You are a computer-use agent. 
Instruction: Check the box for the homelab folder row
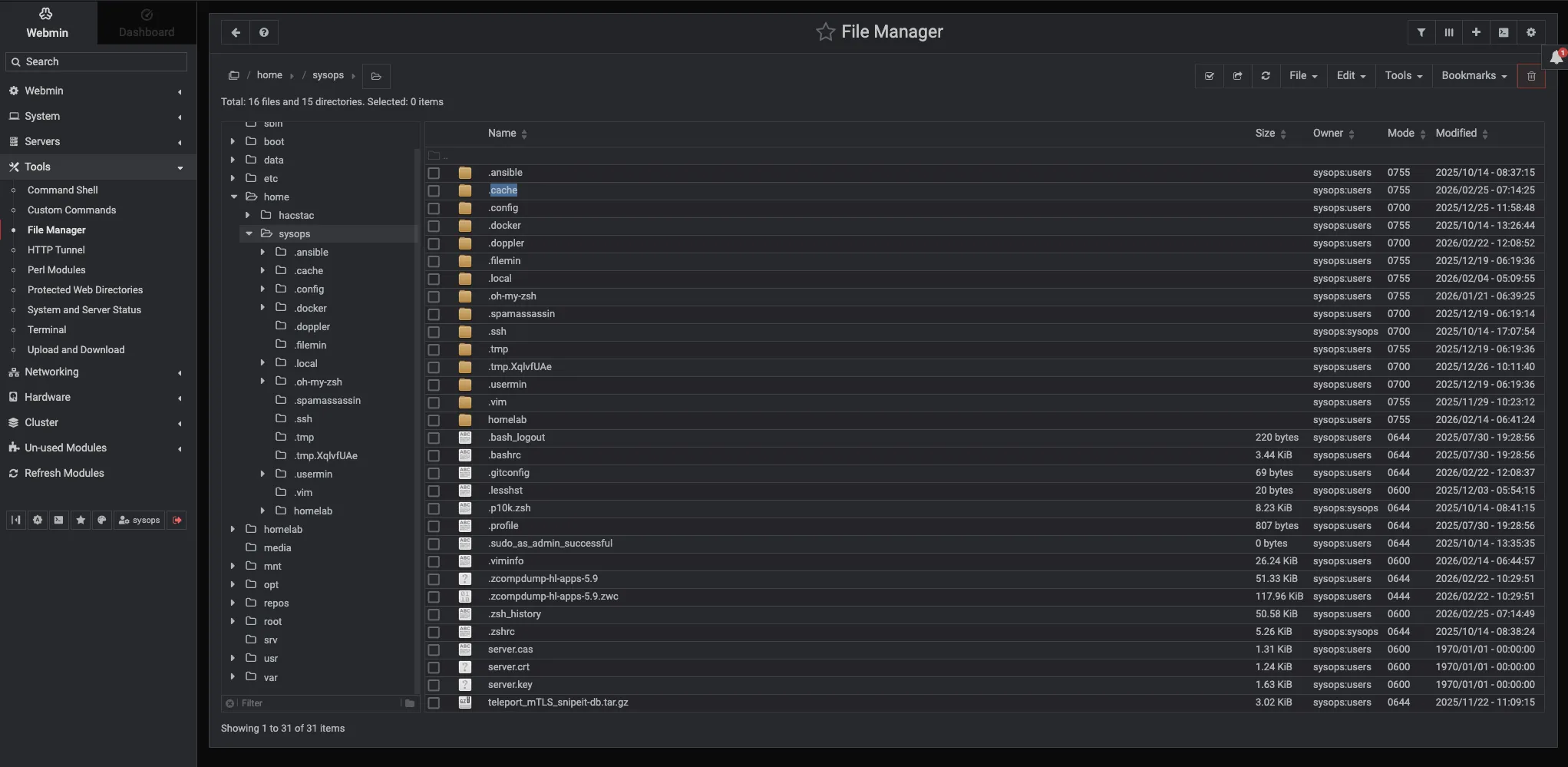tap(434, 421)
